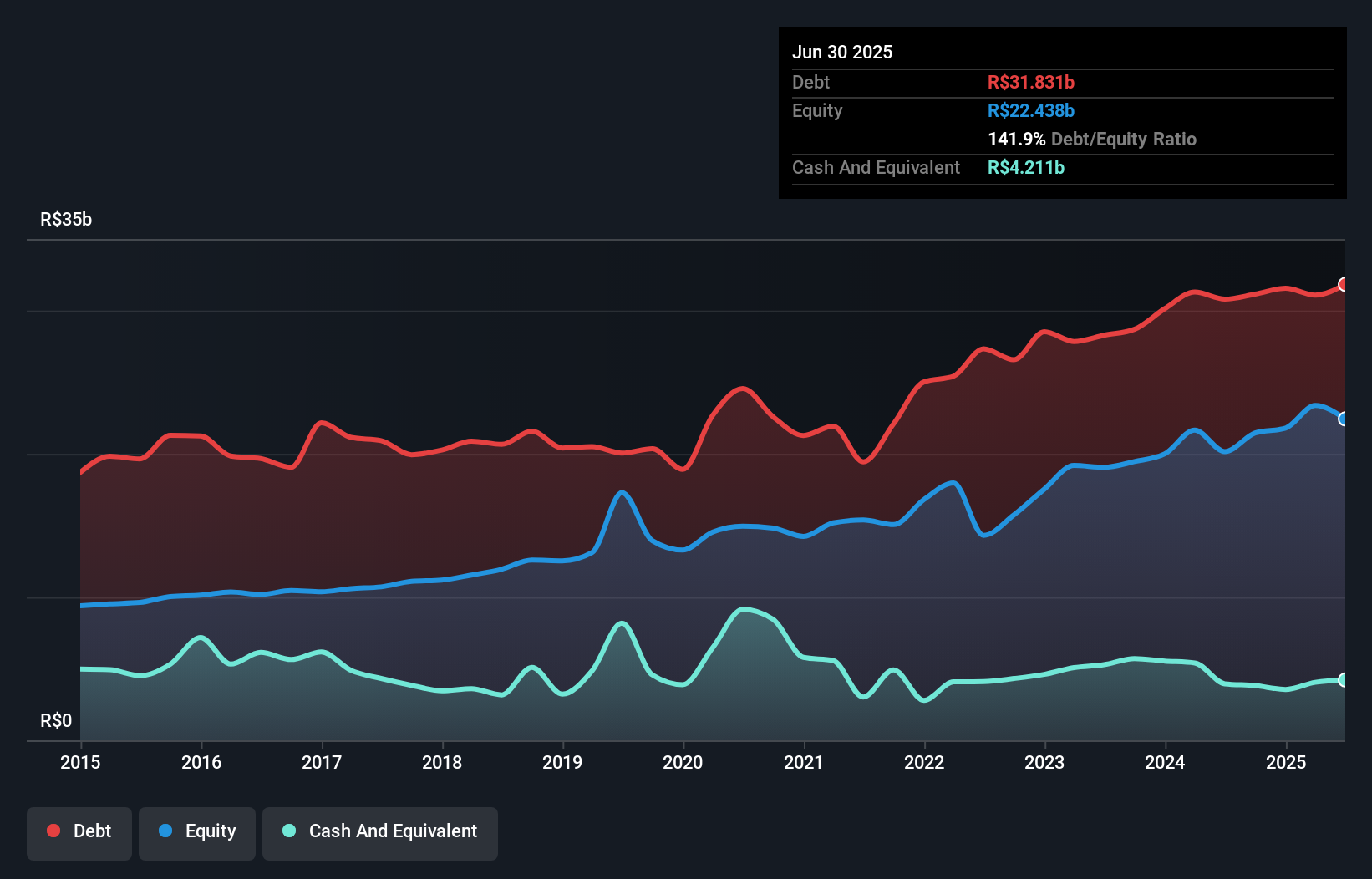The image size is (1372, 879).
Task: Click the 2020 x-axis year label
Action: click(x=683, y=762)
